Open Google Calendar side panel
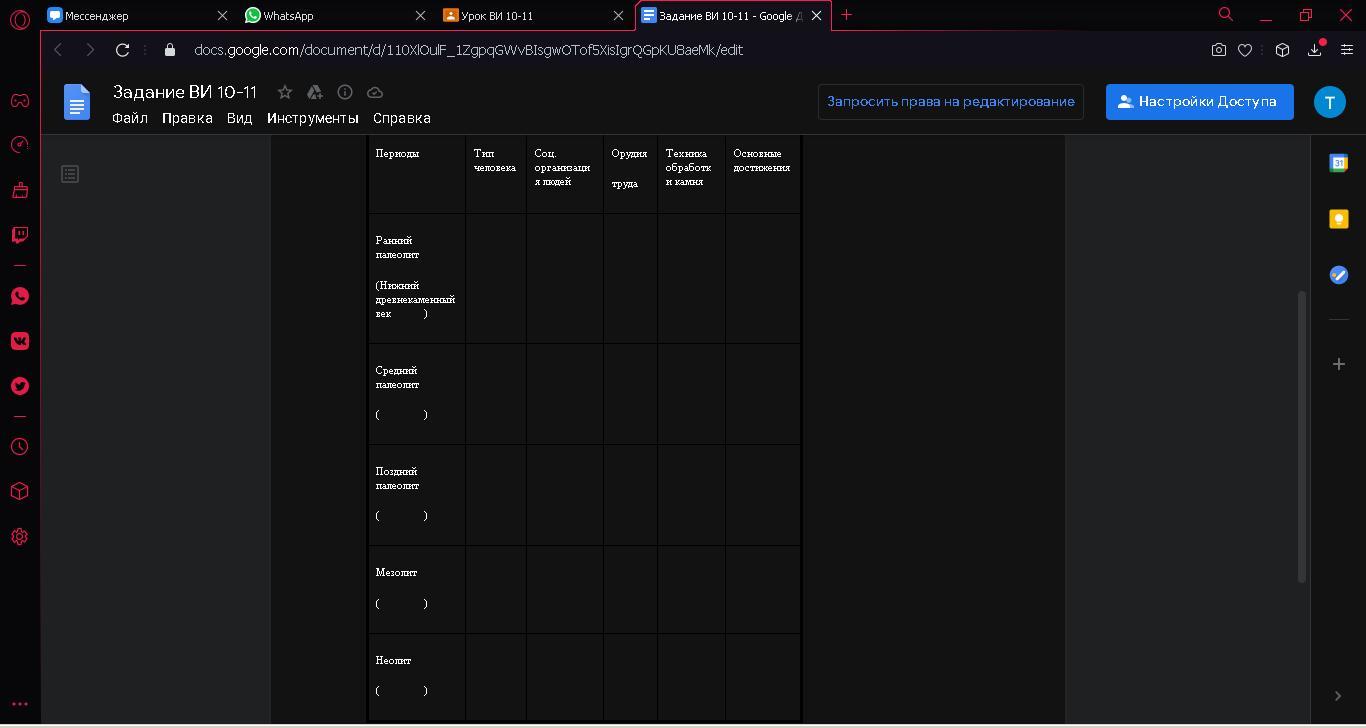1366x728 pixels. click(x=1338, y=163)
